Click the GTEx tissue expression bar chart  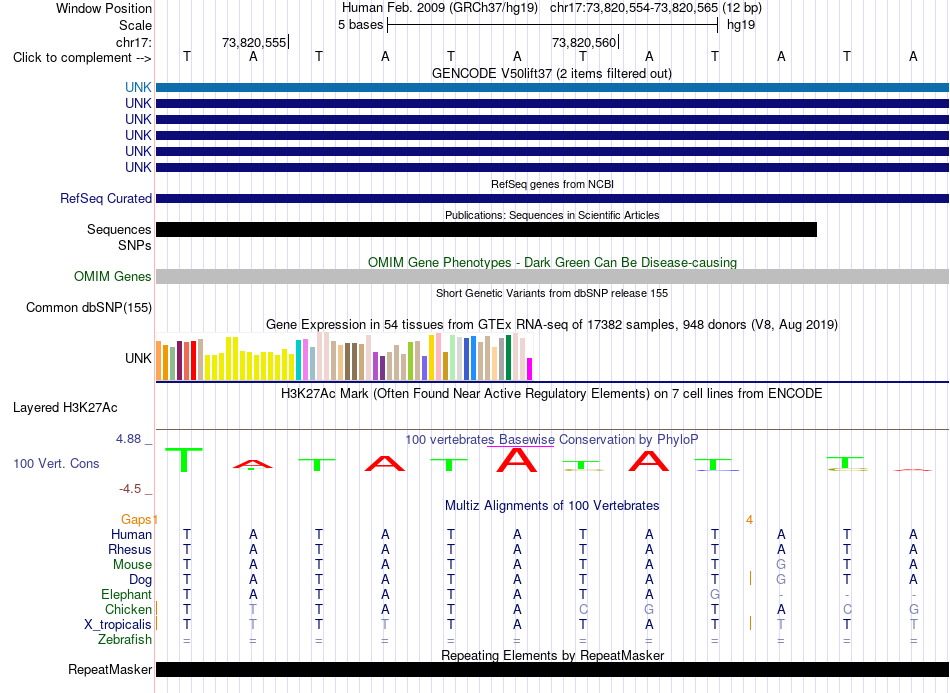tap(344, 357)
